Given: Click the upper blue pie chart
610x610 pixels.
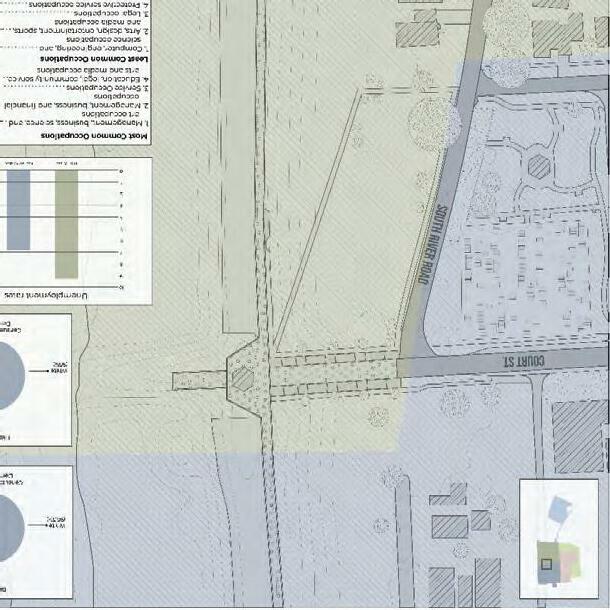Looking at the screenshot, I should coord(11,375).
